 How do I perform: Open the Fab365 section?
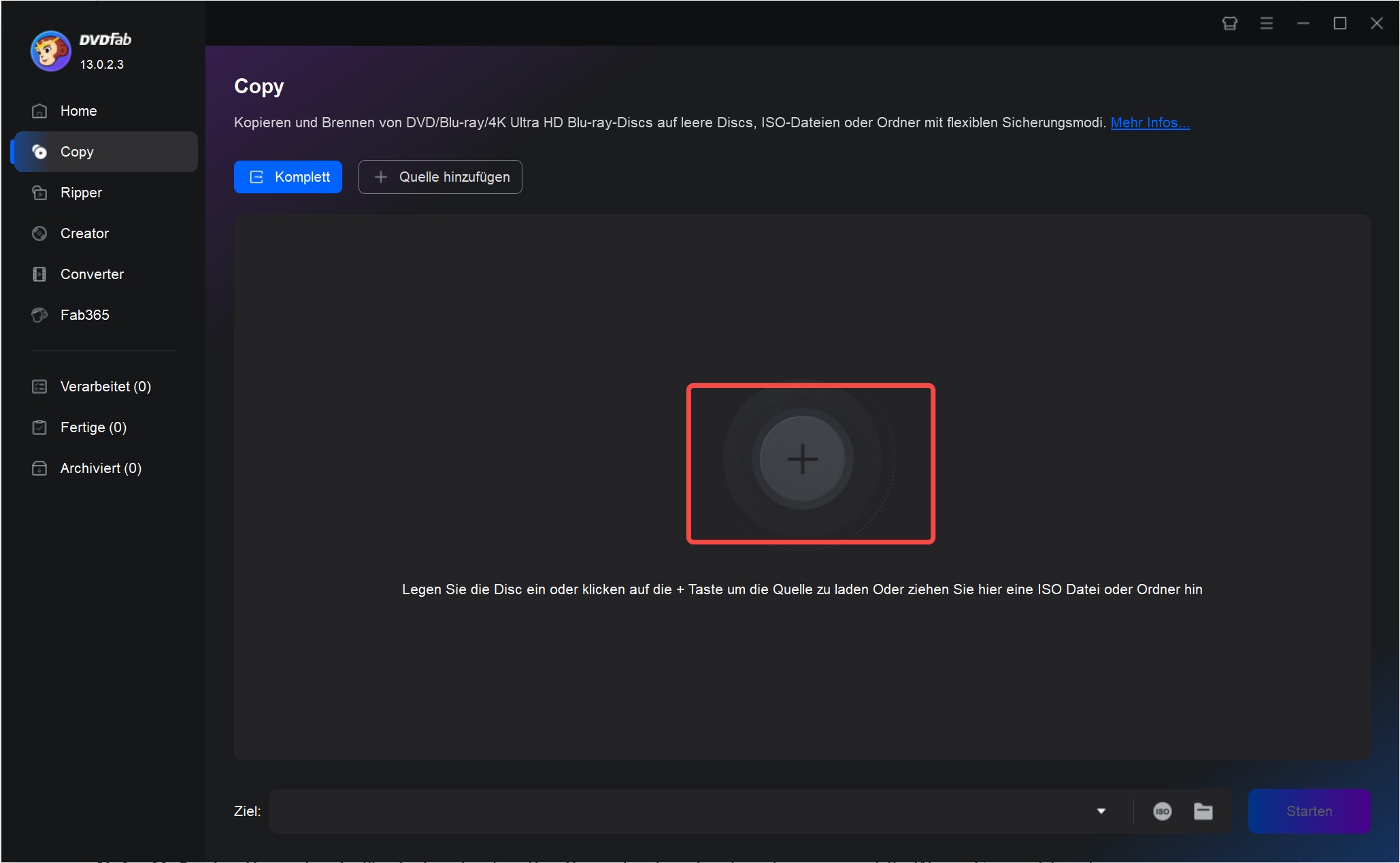click(x=83, y=315)
